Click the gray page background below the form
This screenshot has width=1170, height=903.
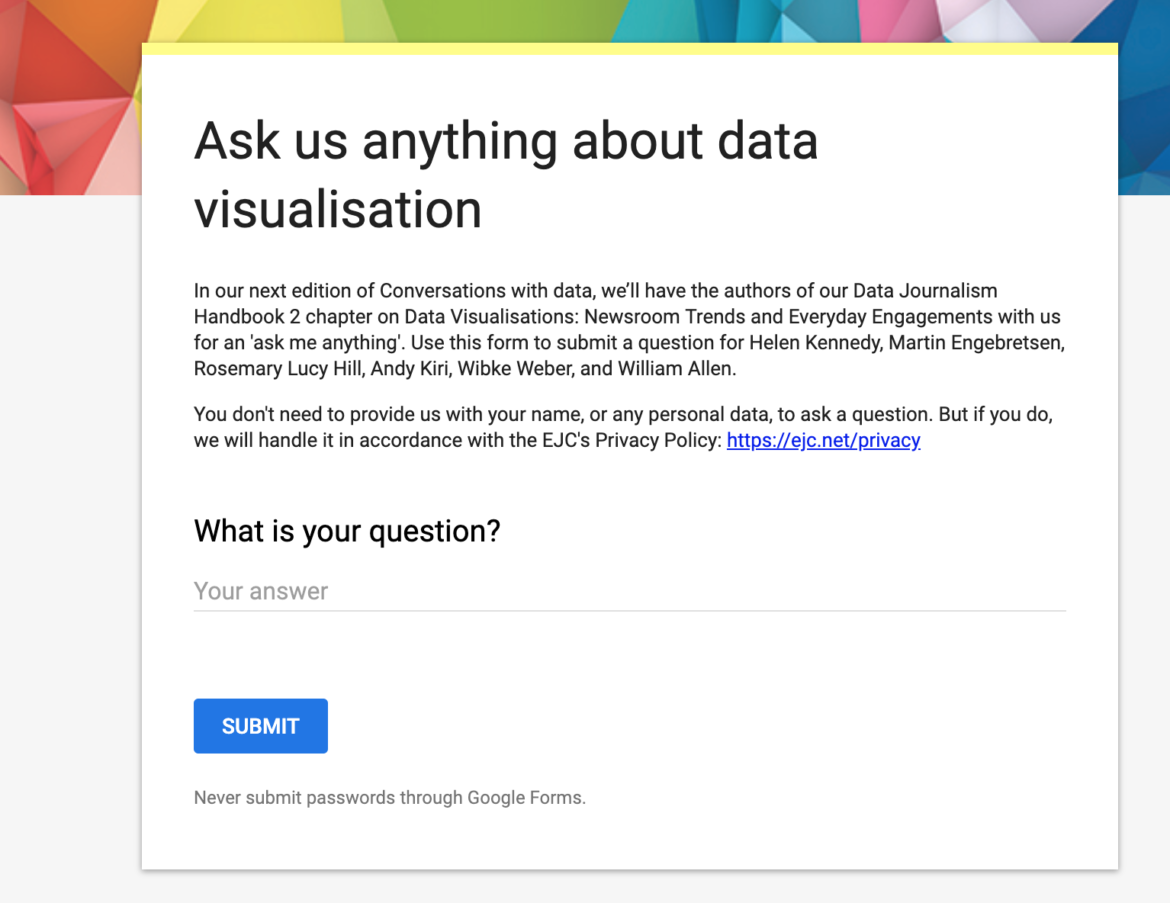(x=629, y=887)
